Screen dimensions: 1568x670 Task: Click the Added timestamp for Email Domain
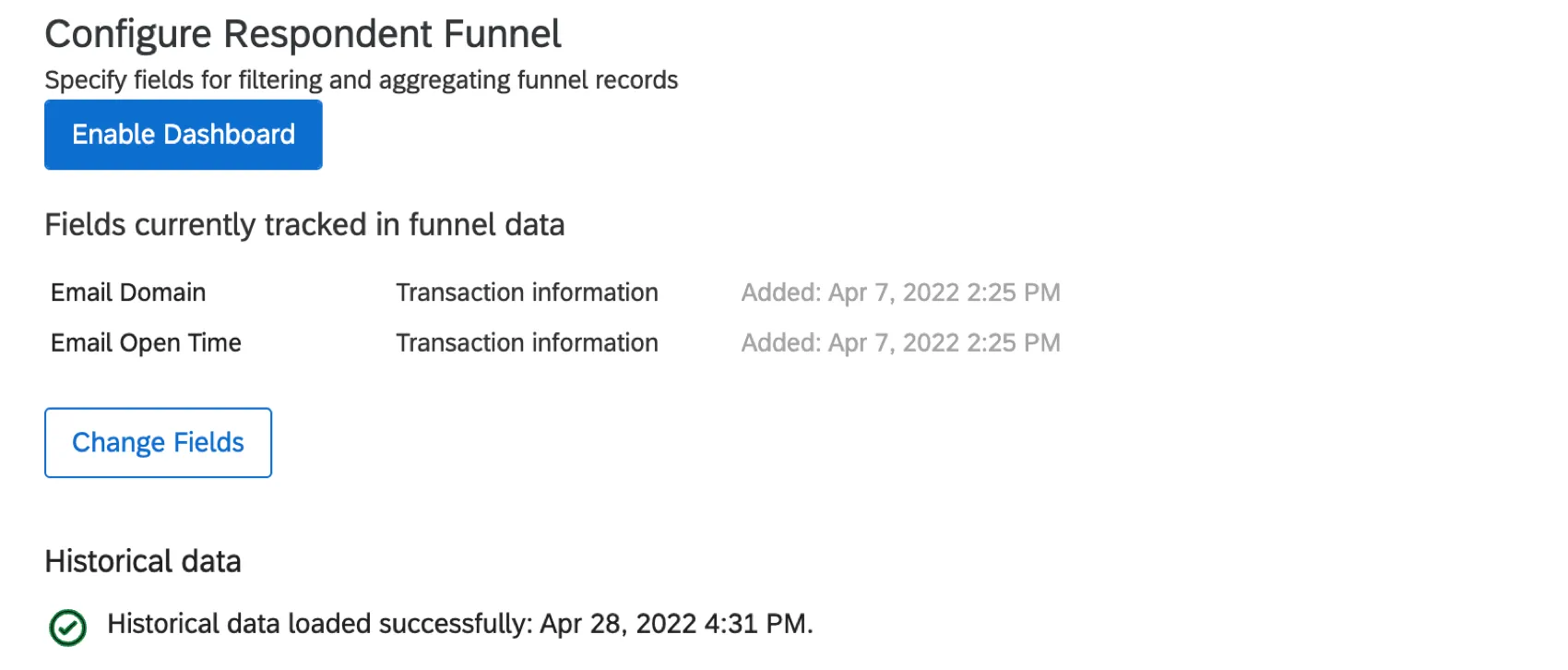click(902, 293)
